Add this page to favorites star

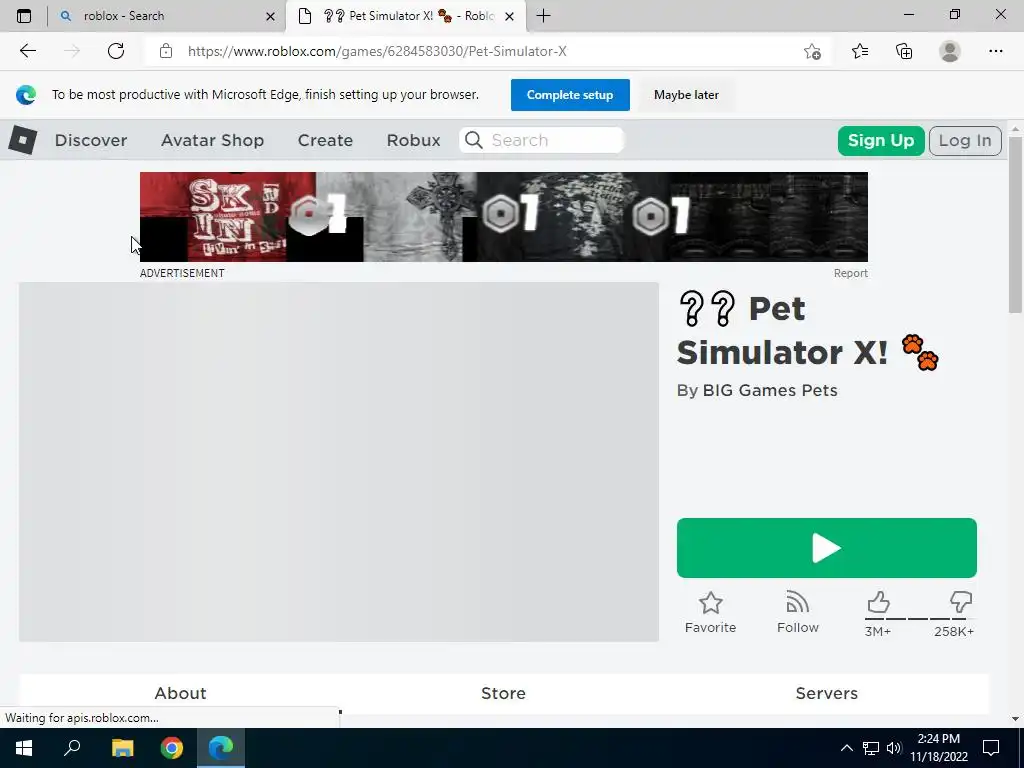(x=812, y=51)
